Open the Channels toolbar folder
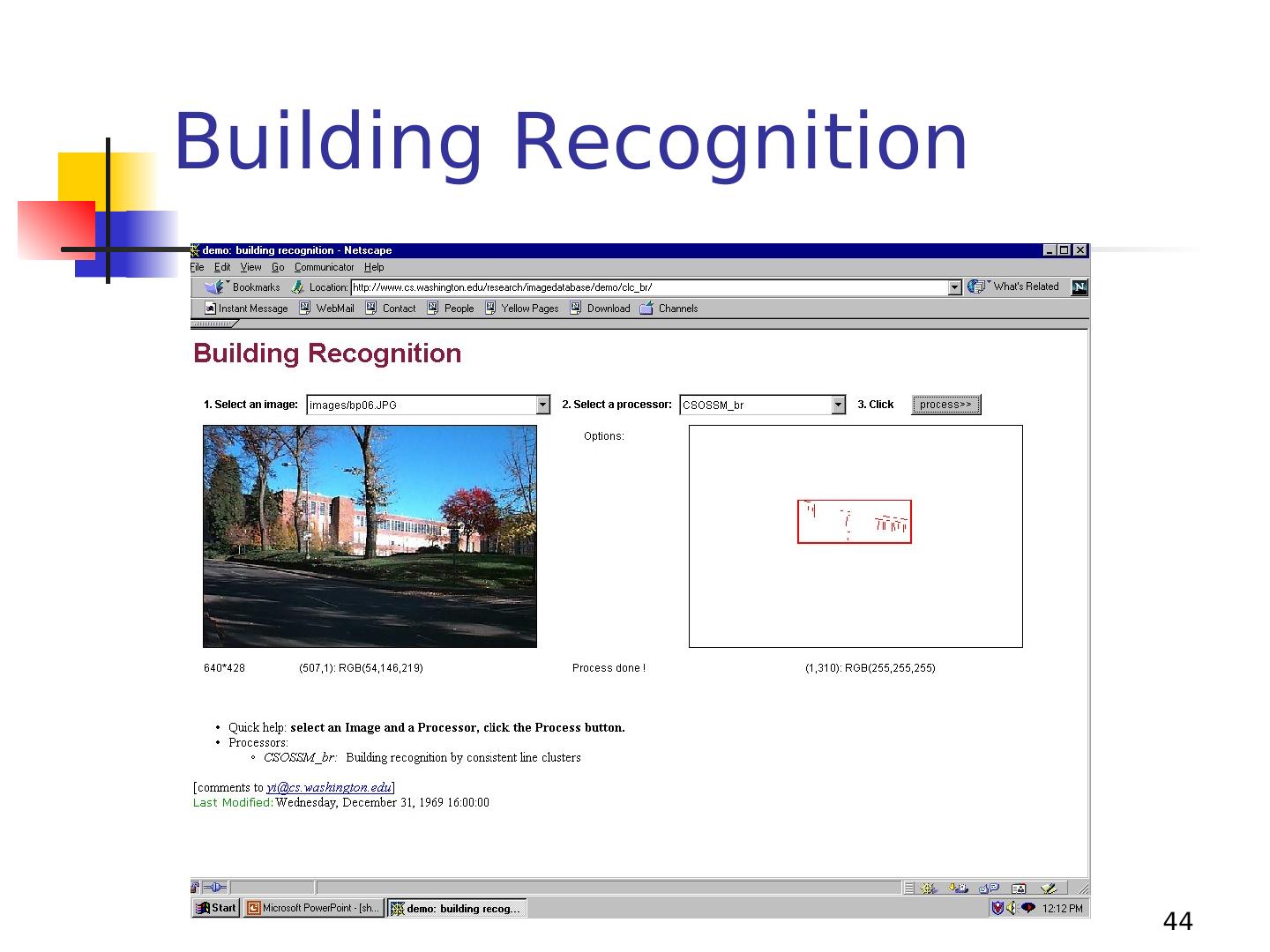Viewport: 1270px width, 952px height. pyautogui.click(x=669, y=309)
